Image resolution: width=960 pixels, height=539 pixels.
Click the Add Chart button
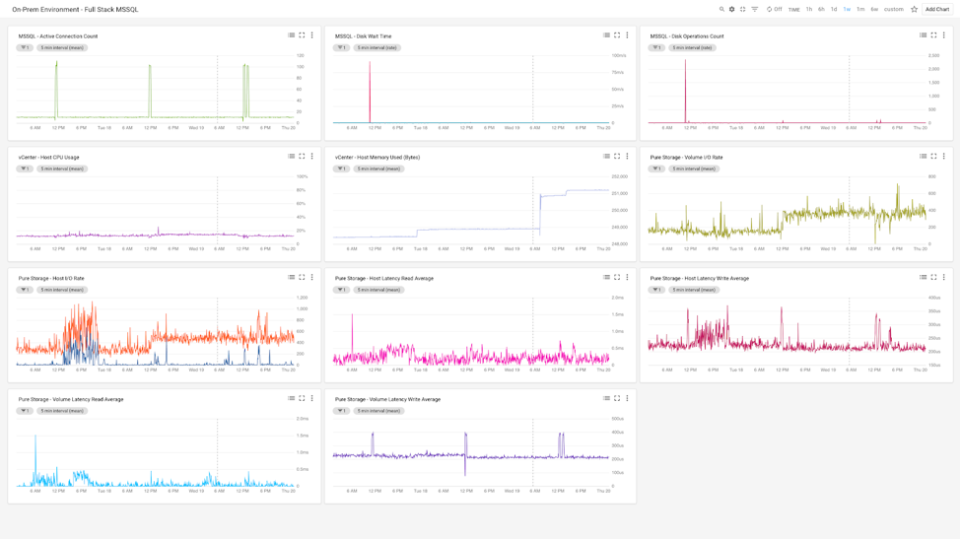937,9
